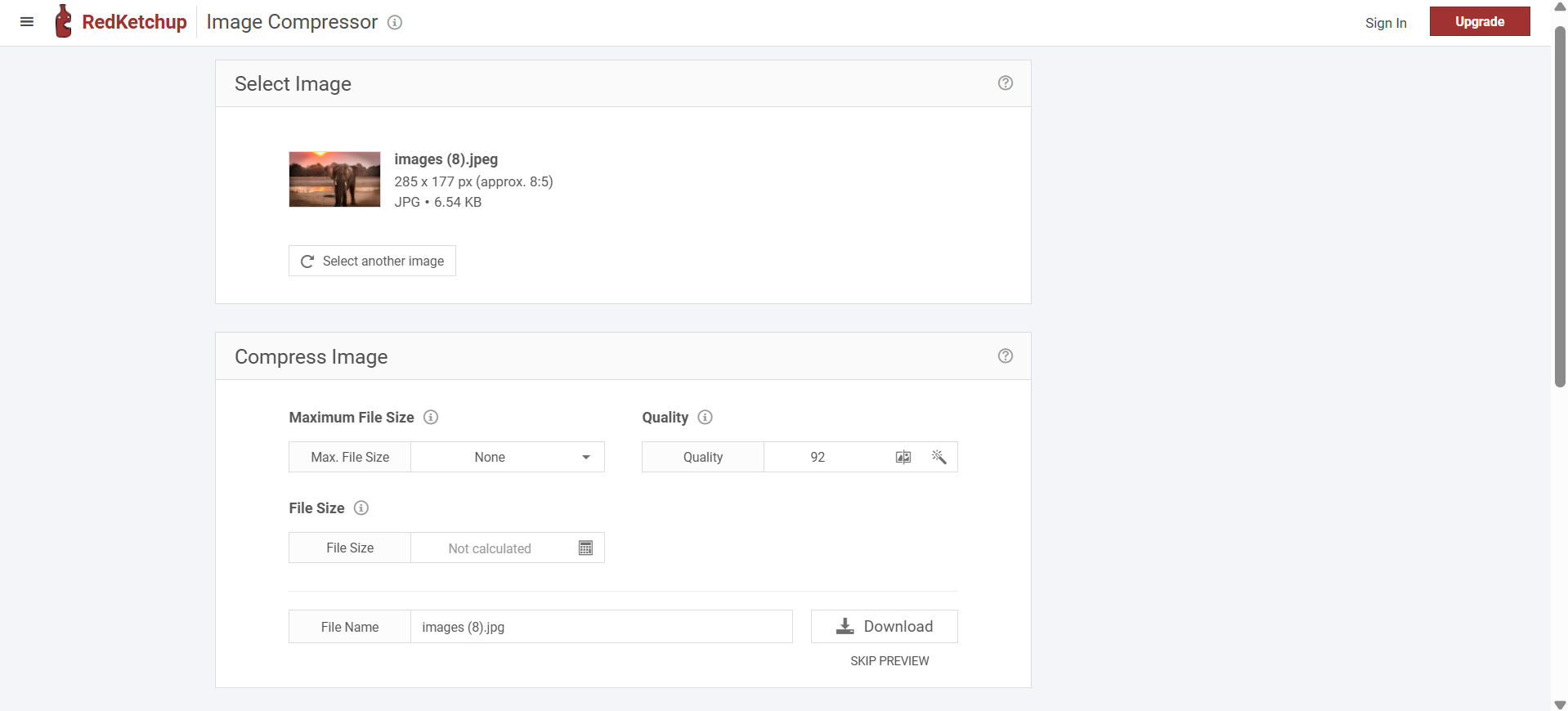Screen dimensions: 1568x711
Task: Show info about Maximum File Size
Action: 431,418
